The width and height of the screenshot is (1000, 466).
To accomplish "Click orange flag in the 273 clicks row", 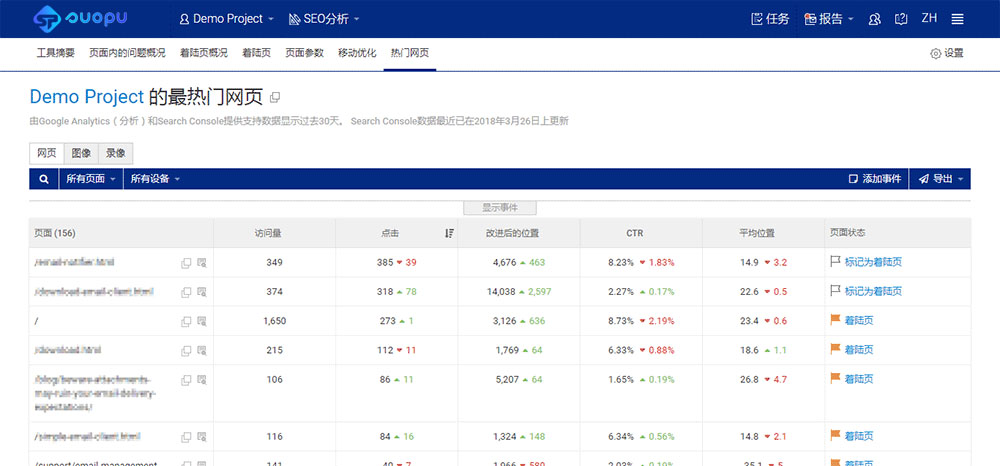I will pos(835,320).
